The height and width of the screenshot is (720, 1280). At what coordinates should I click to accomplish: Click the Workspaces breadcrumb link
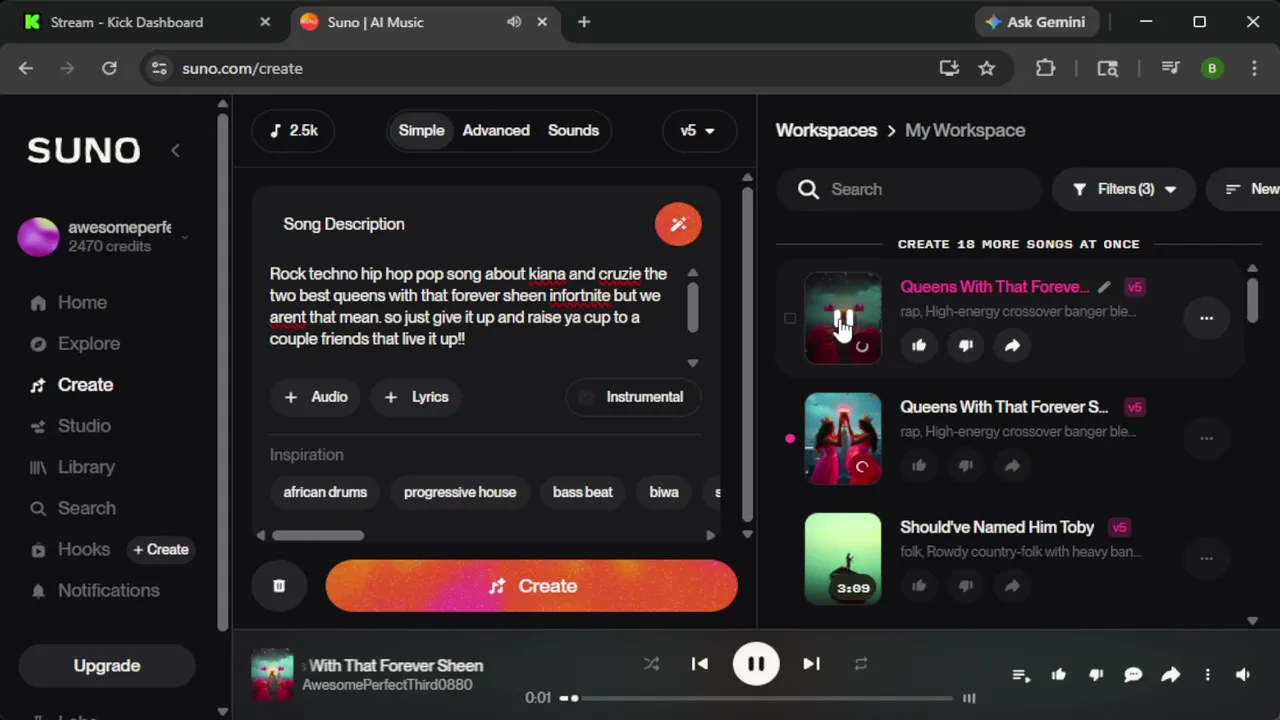pos(826,130)
